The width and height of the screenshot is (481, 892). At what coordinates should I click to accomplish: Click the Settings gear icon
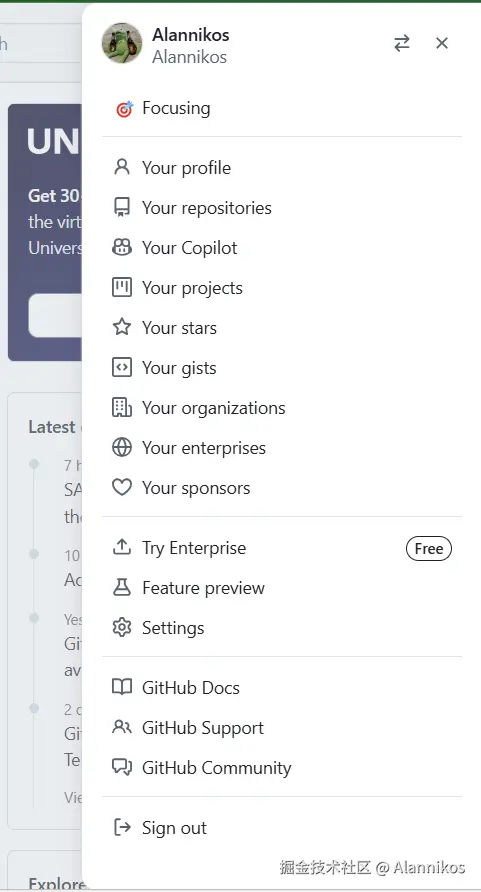pyautogui.click(x=122, y=627)
